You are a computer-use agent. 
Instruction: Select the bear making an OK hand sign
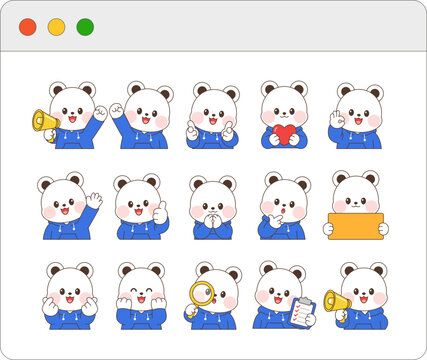(356, 116)
